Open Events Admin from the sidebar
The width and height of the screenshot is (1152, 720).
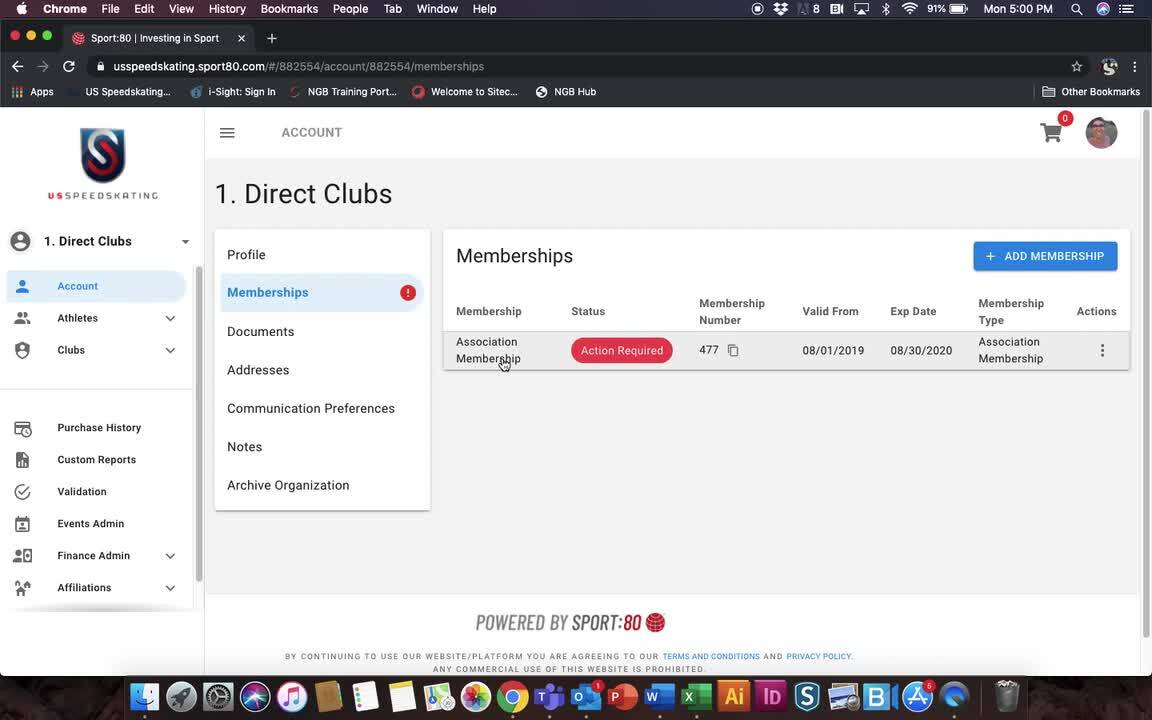[x=90, y=523]
